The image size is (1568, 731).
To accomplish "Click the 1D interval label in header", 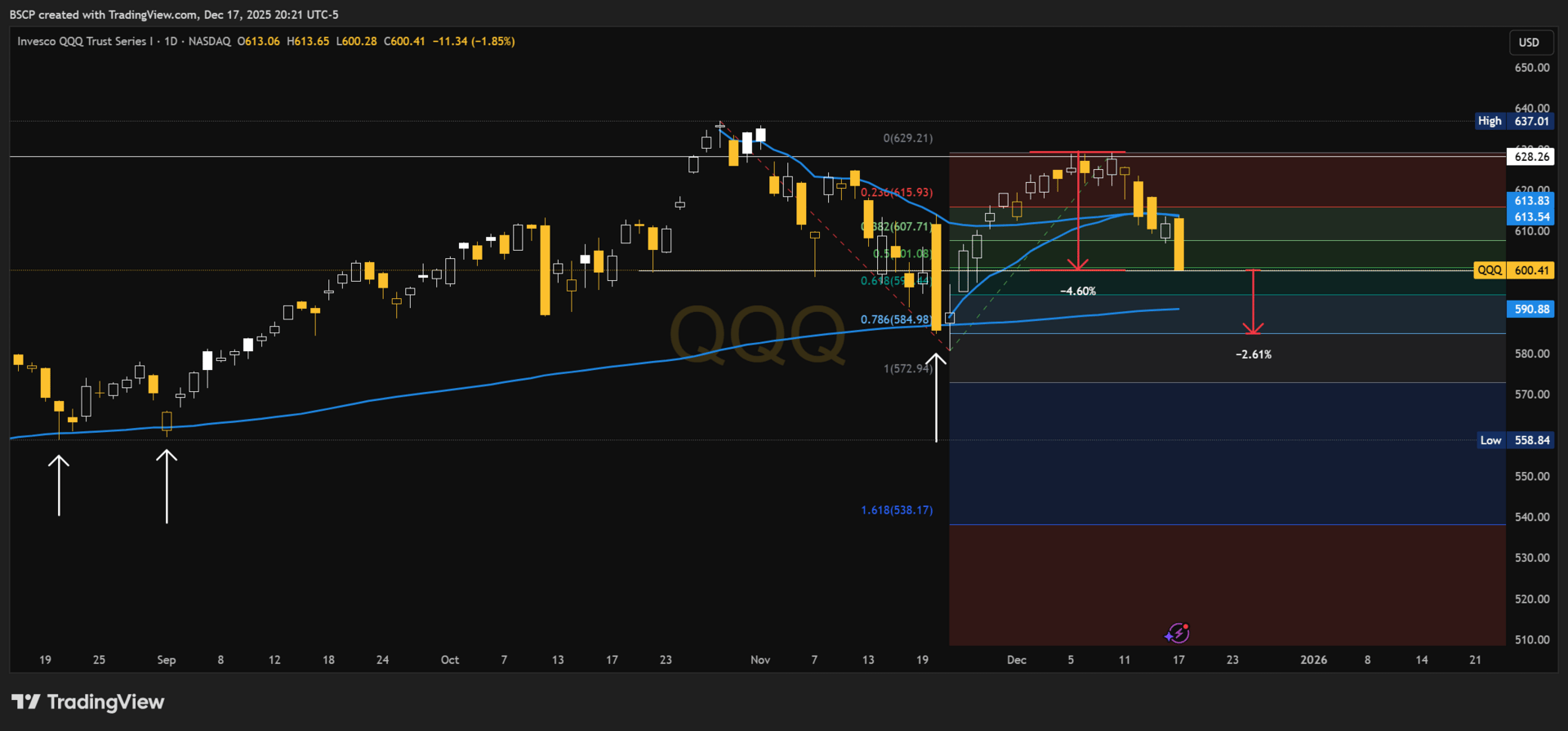I will [171, 42].
